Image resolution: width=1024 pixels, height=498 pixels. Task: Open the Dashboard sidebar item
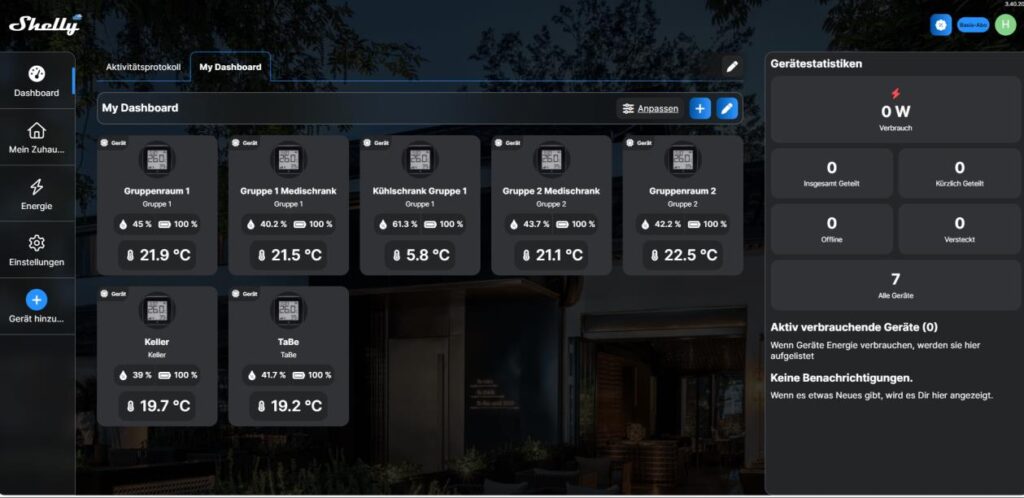click(37, 81)
